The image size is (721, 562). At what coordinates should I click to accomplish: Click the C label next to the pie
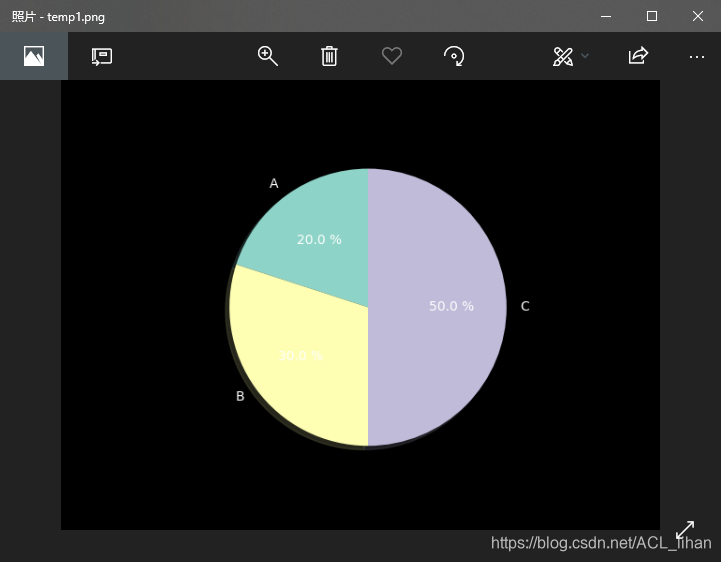click(x=525, y=306)
